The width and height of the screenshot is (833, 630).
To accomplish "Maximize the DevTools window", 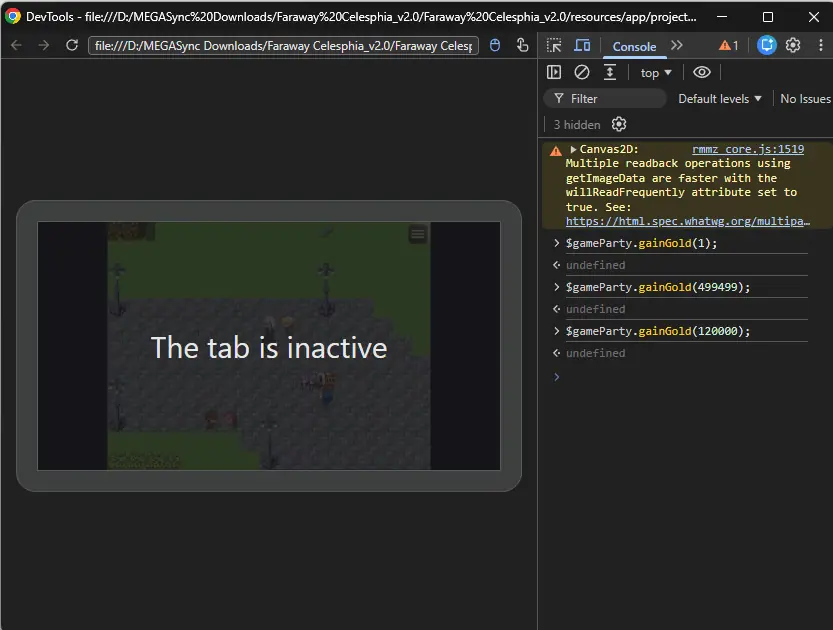I will [x=768, y=16].
